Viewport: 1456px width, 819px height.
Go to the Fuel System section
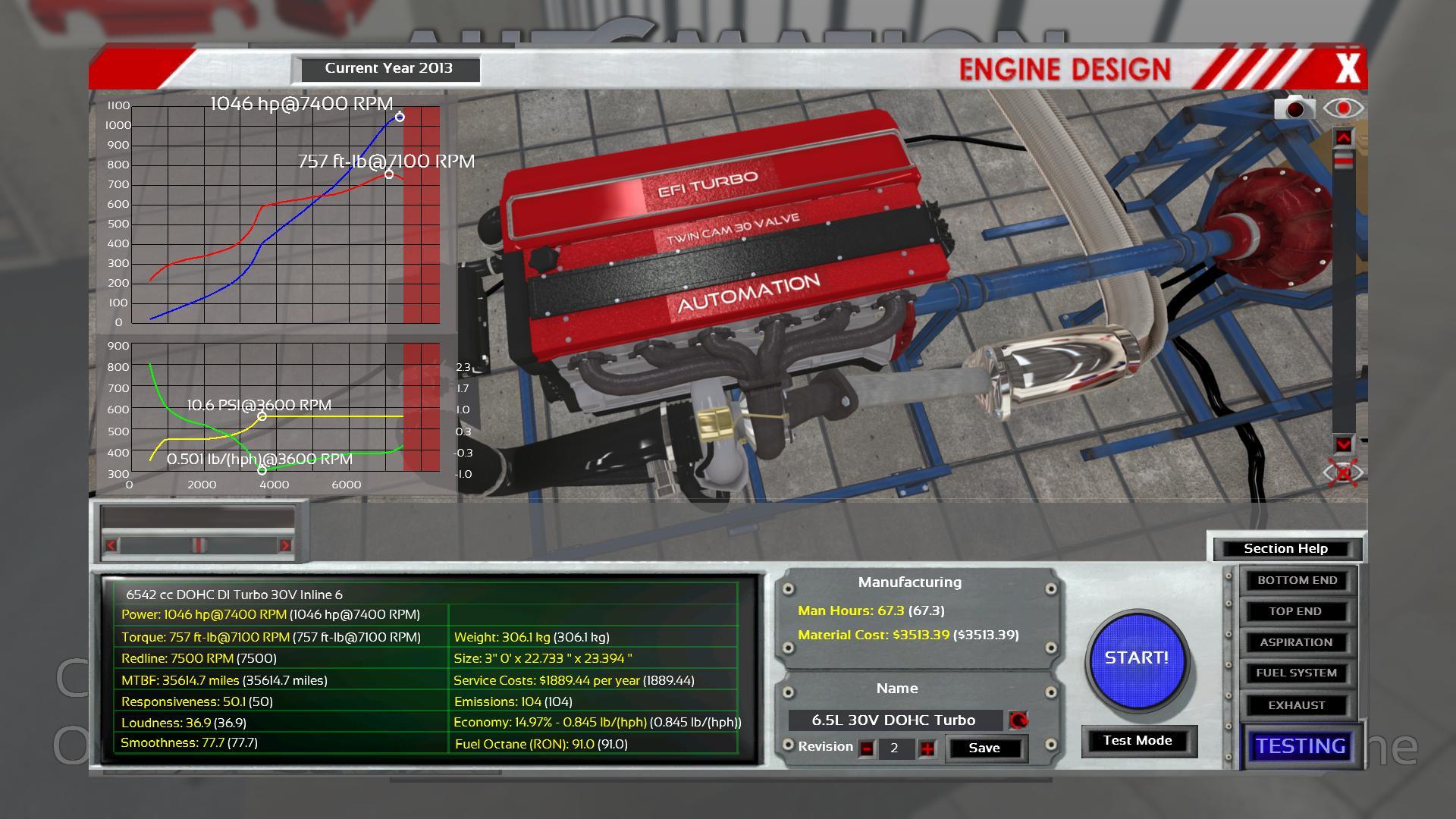1295,673
